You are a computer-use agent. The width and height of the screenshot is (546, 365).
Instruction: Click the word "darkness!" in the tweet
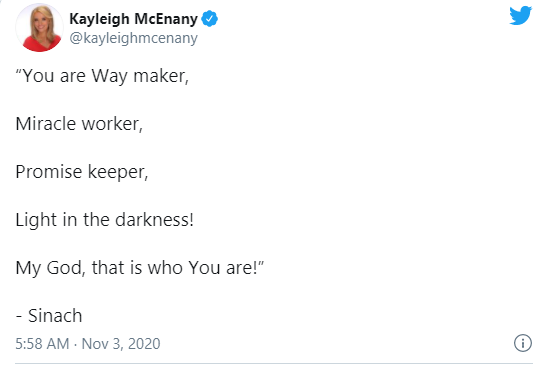[154, 220]
